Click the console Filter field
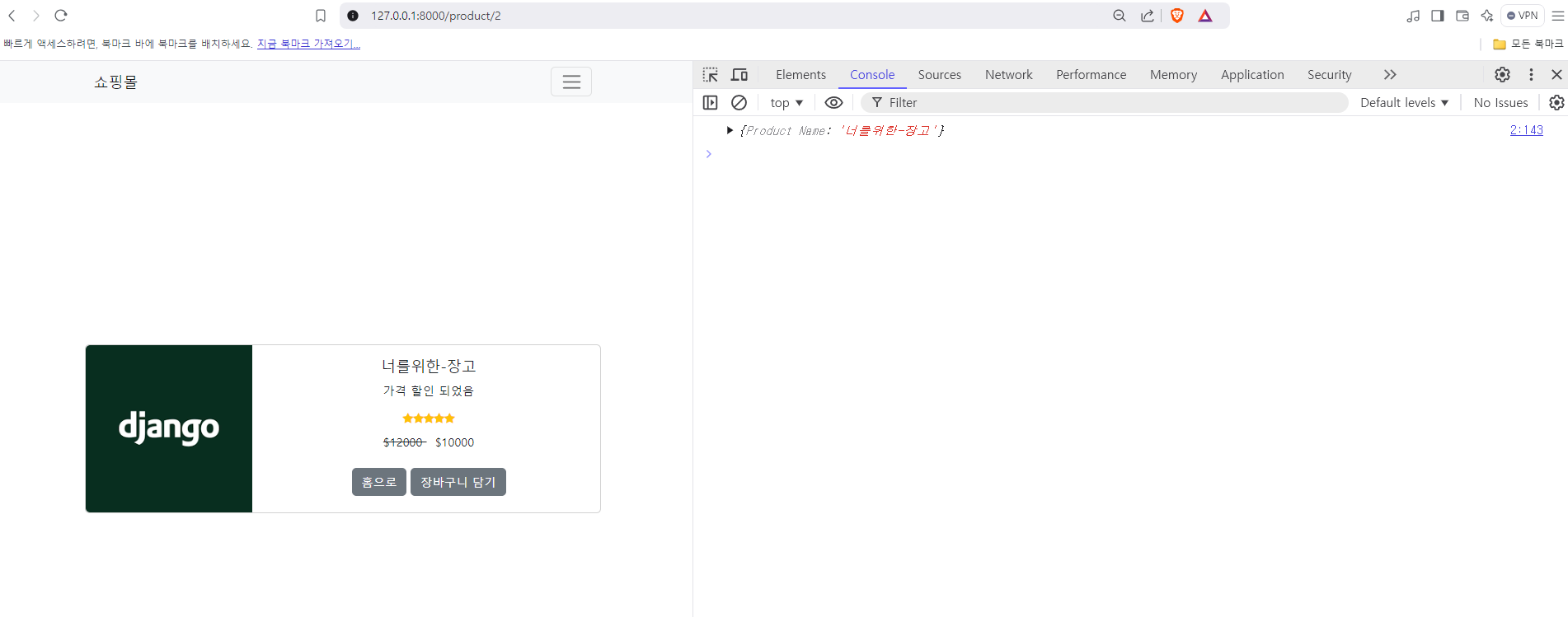Screen dimensions: 1568x617 point(1105,103)
